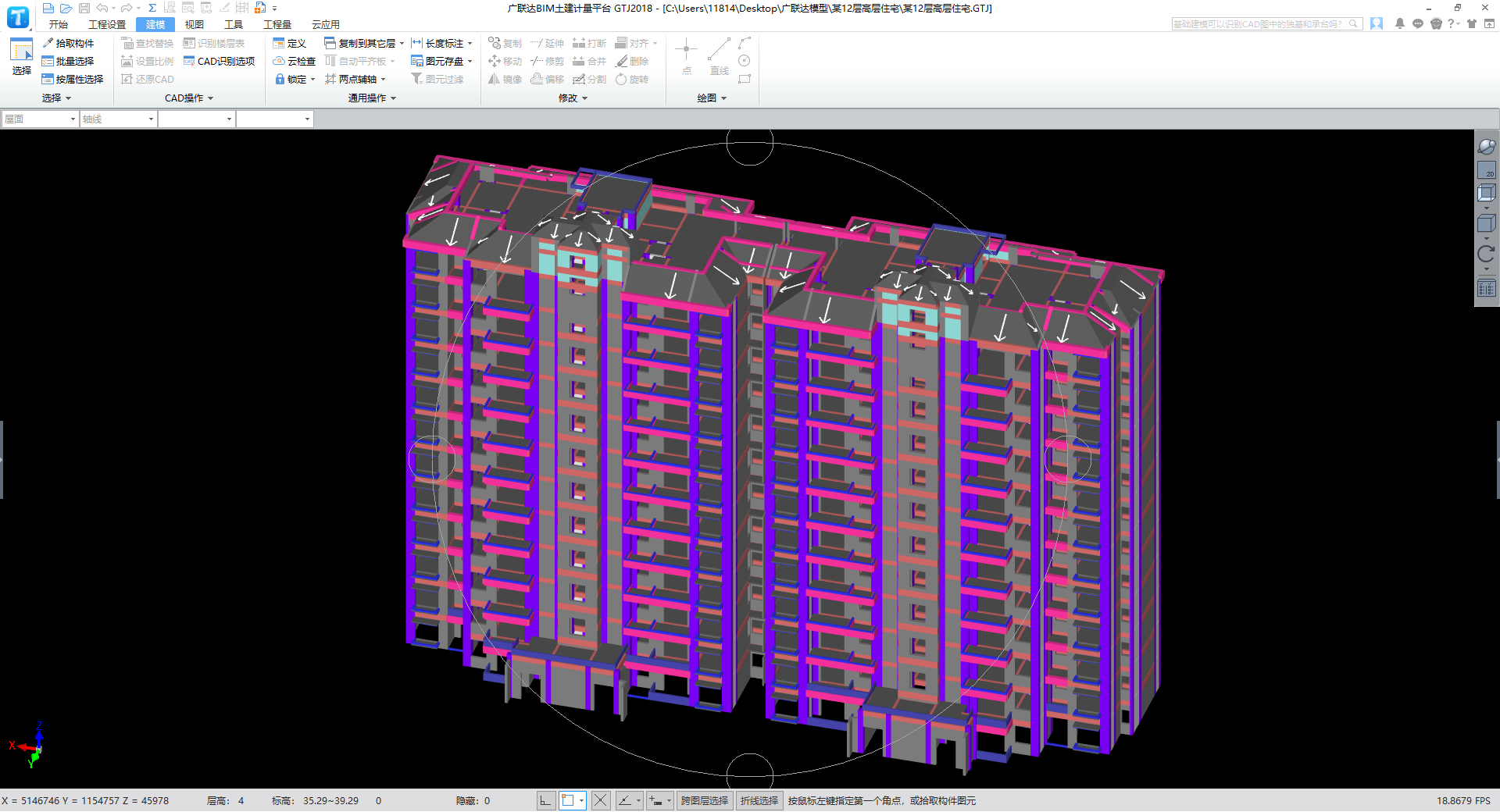Image resolution: width=1500 pixels, height=812 pixels.
Task: Open the 轴线 component type dropdown
Action: click(x=151, y=119)
